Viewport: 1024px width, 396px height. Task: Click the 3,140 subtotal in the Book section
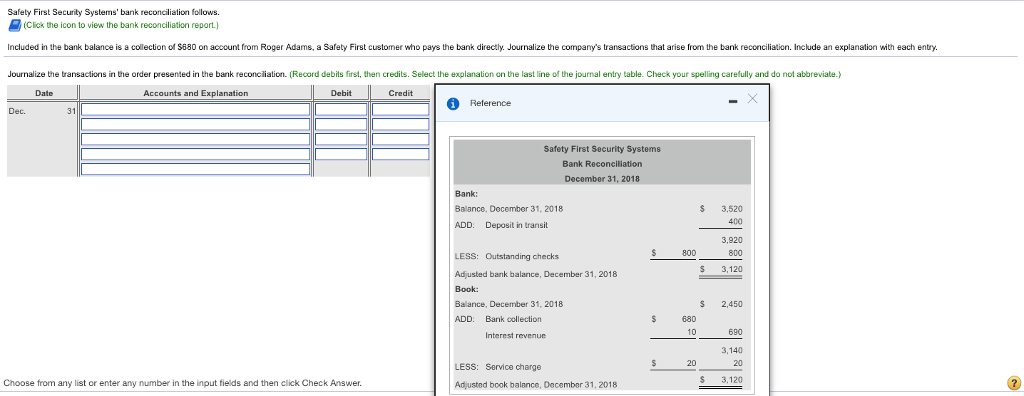(x=731, y=351)
